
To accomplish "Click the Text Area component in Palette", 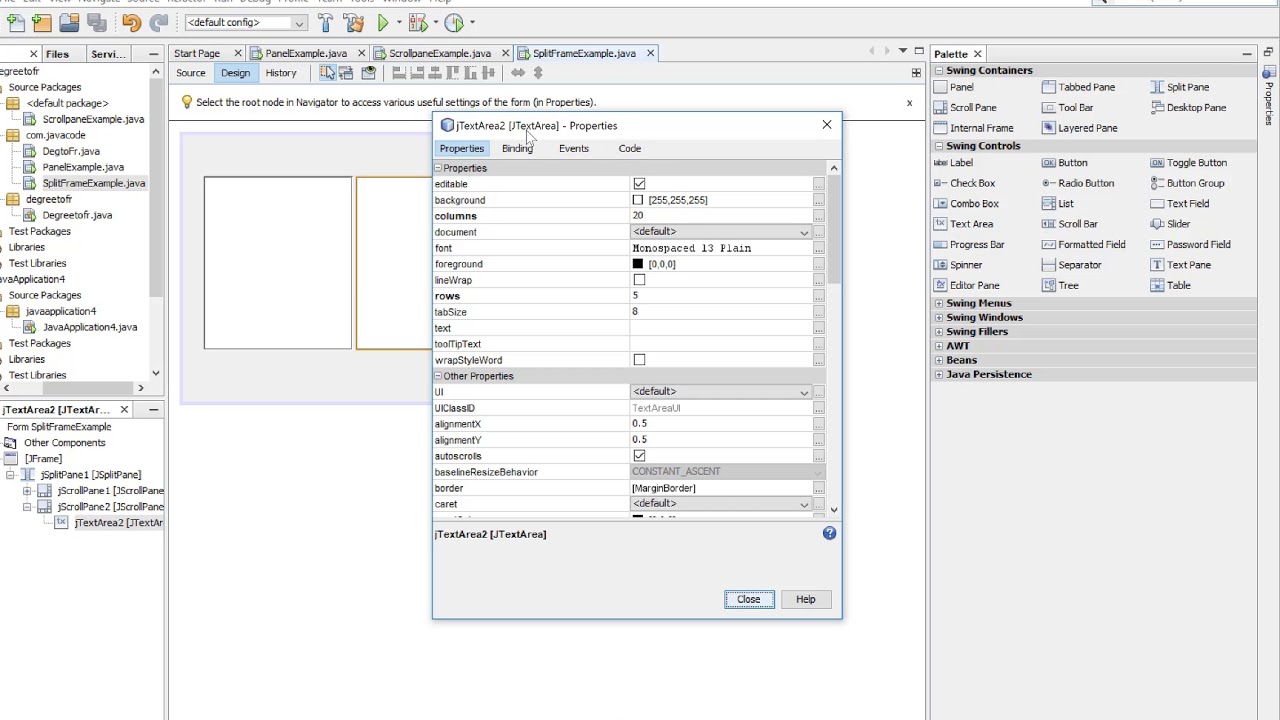I will pos(963,224).
